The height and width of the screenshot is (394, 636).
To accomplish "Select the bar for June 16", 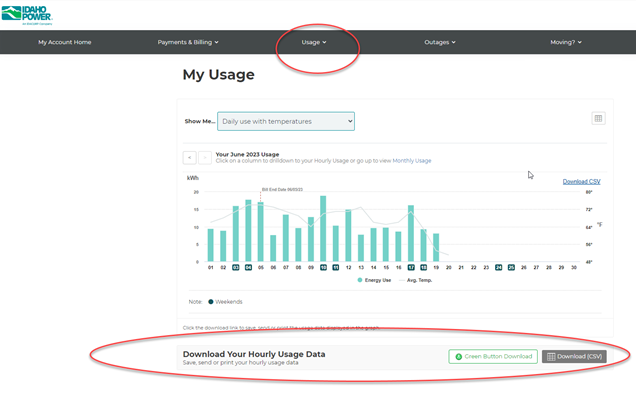I will [x=398, y=246].
